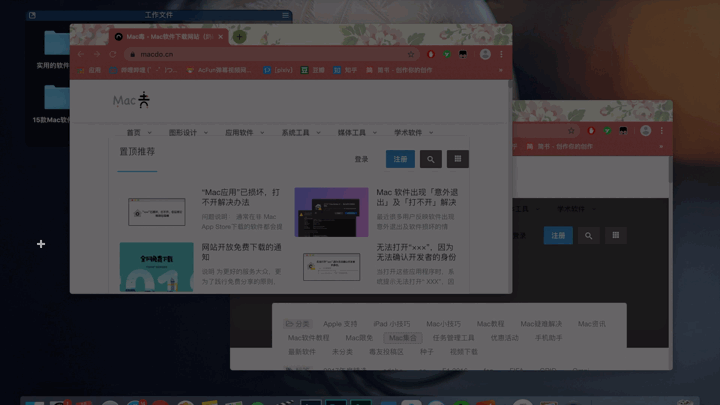
Task: Click green extension icon in front Chrome window
Action: (447, 54)
